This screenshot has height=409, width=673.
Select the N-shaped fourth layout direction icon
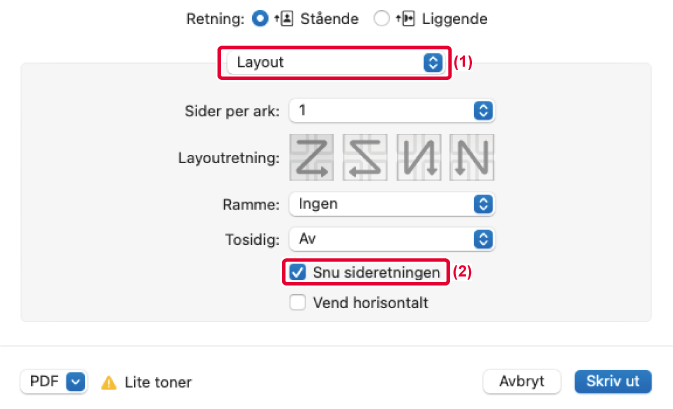click(473, 158)
